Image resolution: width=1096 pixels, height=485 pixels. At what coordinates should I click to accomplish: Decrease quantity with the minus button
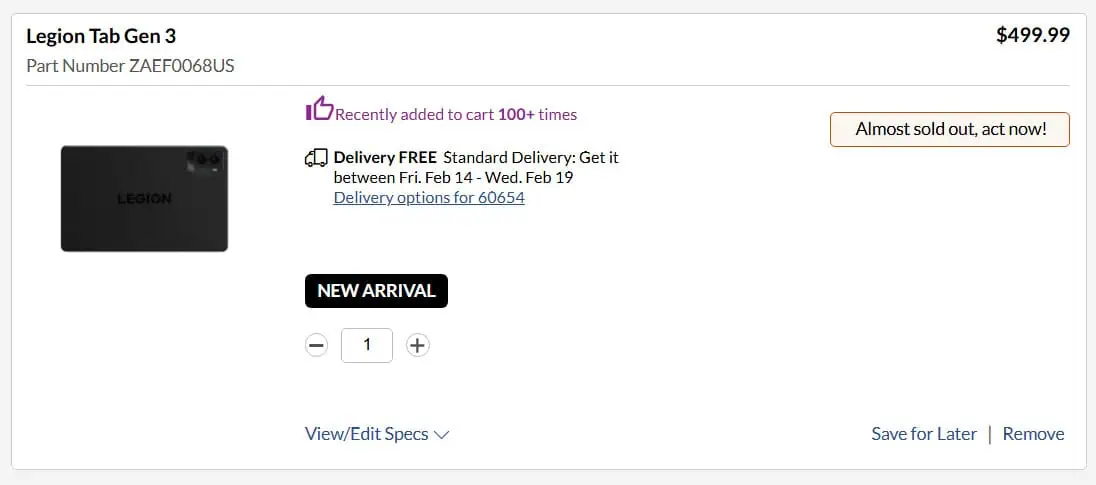pos(316,345)
